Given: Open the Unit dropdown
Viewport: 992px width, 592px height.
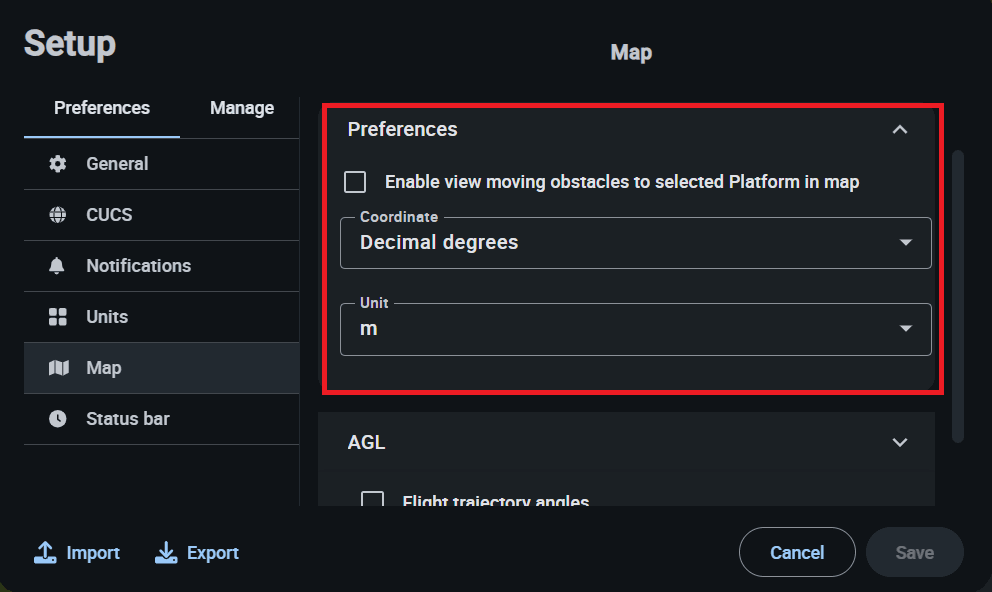Looking at the screenshot, I should [x=635, y=329].
